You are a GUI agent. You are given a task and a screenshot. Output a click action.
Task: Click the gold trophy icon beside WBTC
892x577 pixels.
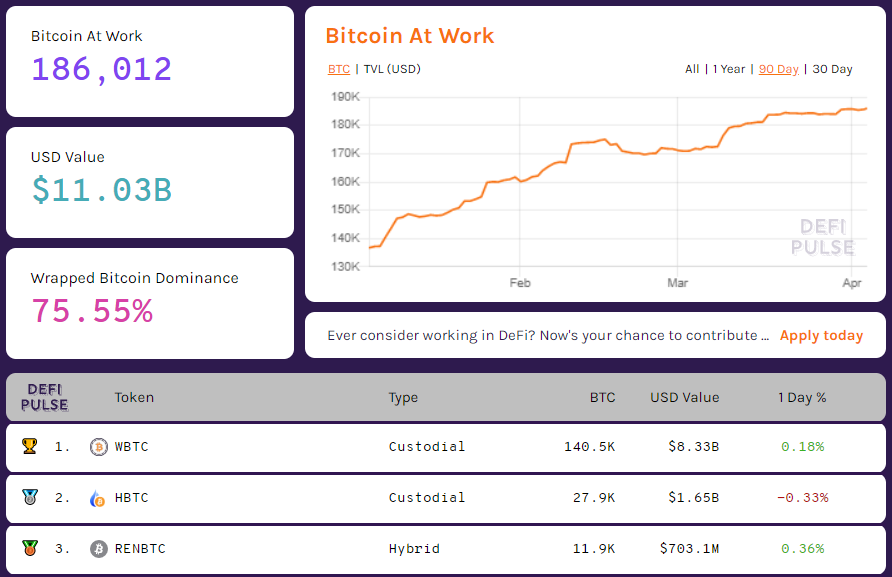(x=29, y=447)
